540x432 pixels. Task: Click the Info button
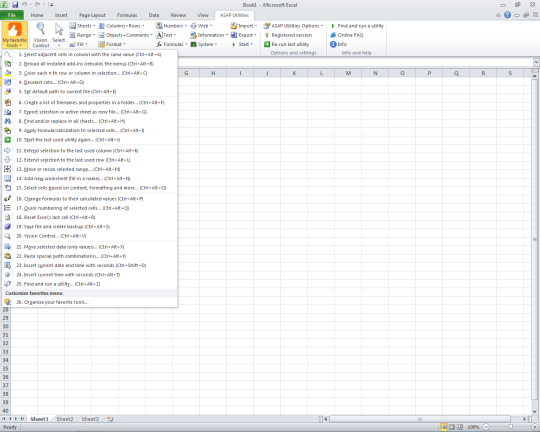click(339, 44)
